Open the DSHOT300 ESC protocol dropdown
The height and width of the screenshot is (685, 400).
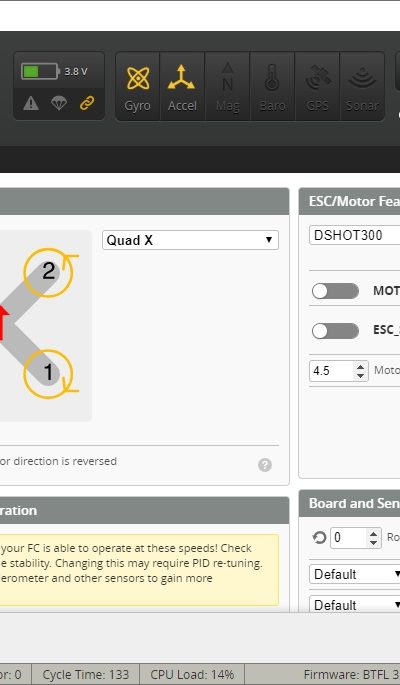(355, 235)
